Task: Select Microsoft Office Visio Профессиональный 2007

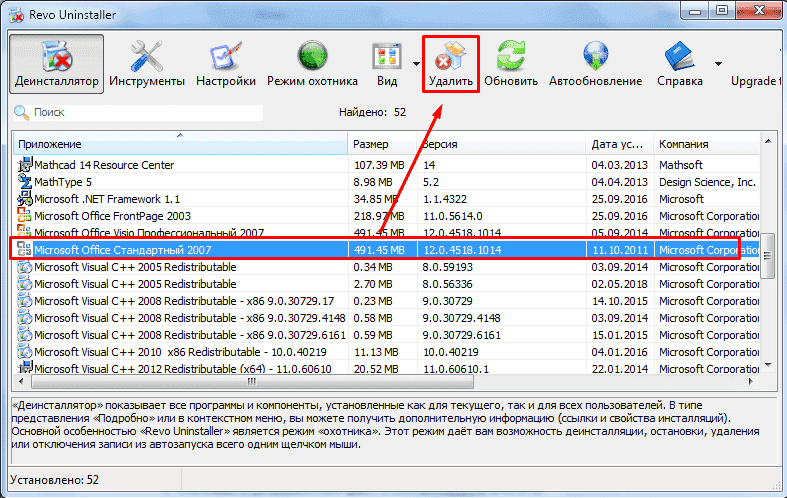Action: [x=386, y=232]
